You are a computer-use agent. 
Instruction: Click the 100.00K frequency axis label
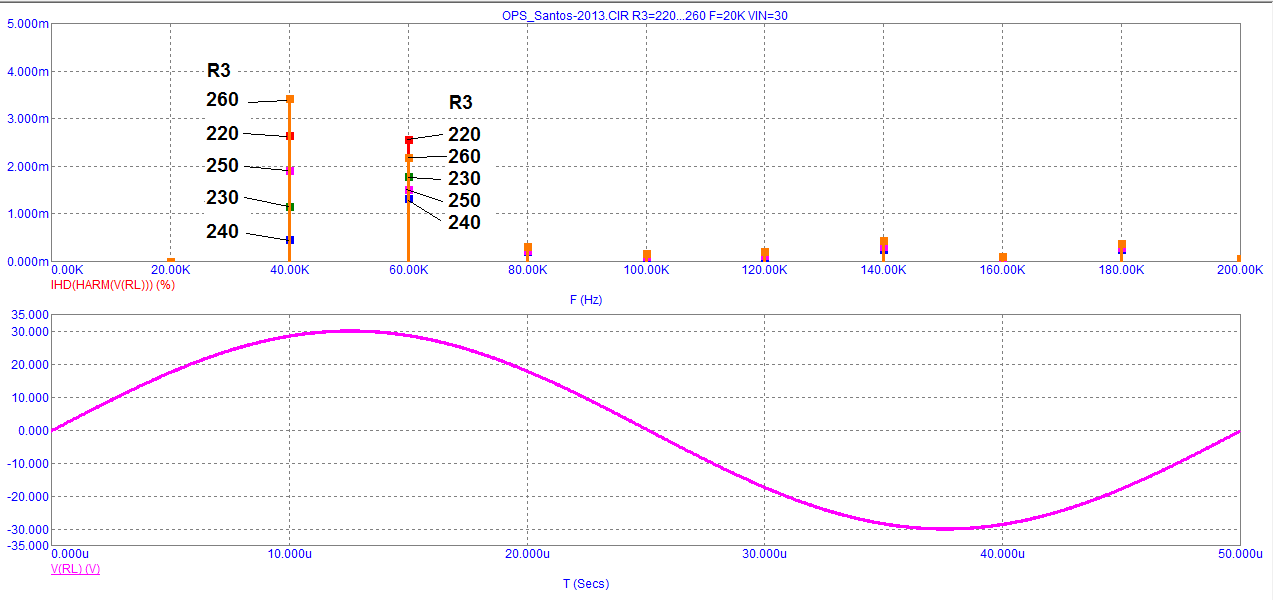pos(647,270)
